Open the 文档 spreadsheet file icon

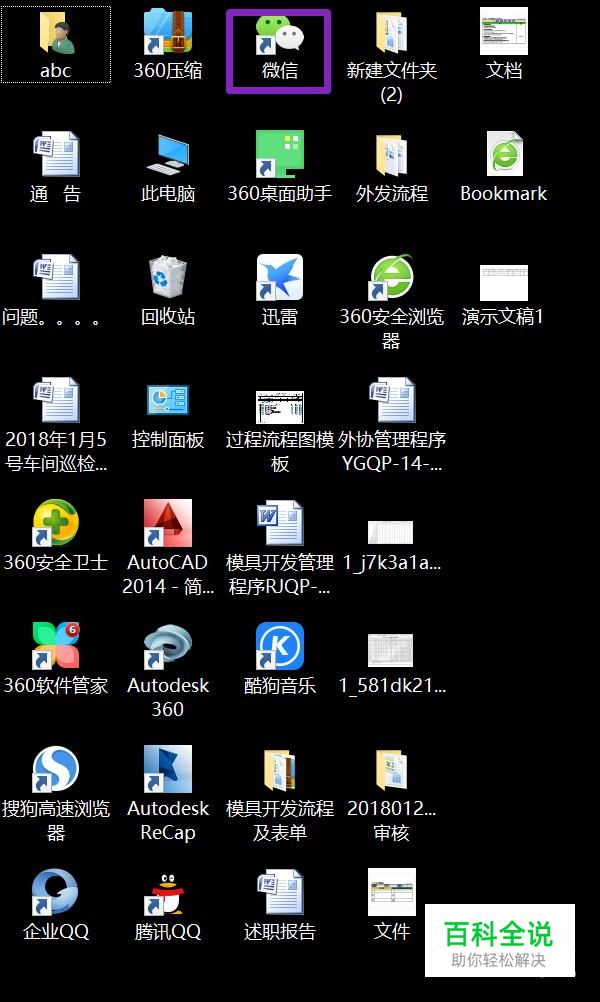504,31
